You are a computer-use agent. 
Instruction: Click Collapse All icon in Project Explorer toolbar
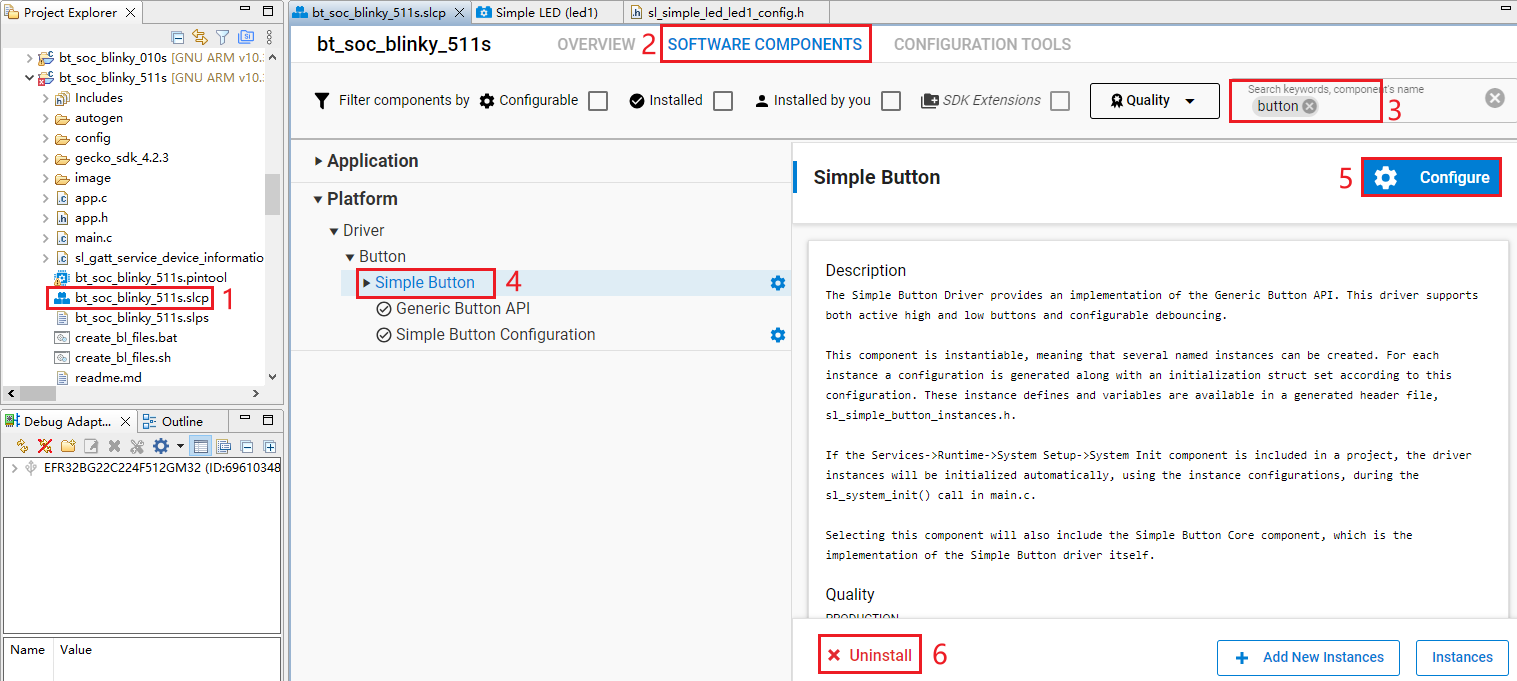tap(178, 37)
